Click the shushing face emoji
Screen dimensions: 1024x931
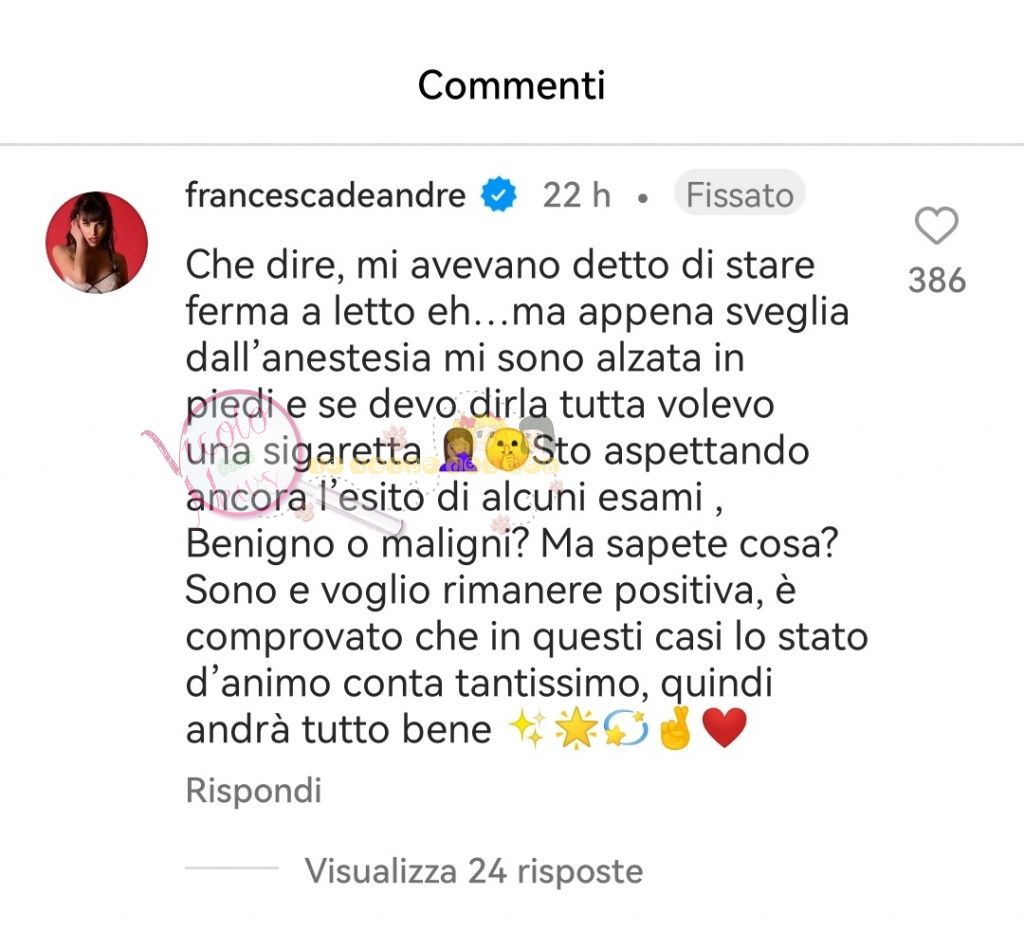pyautogui.click(x=506, y=451)
